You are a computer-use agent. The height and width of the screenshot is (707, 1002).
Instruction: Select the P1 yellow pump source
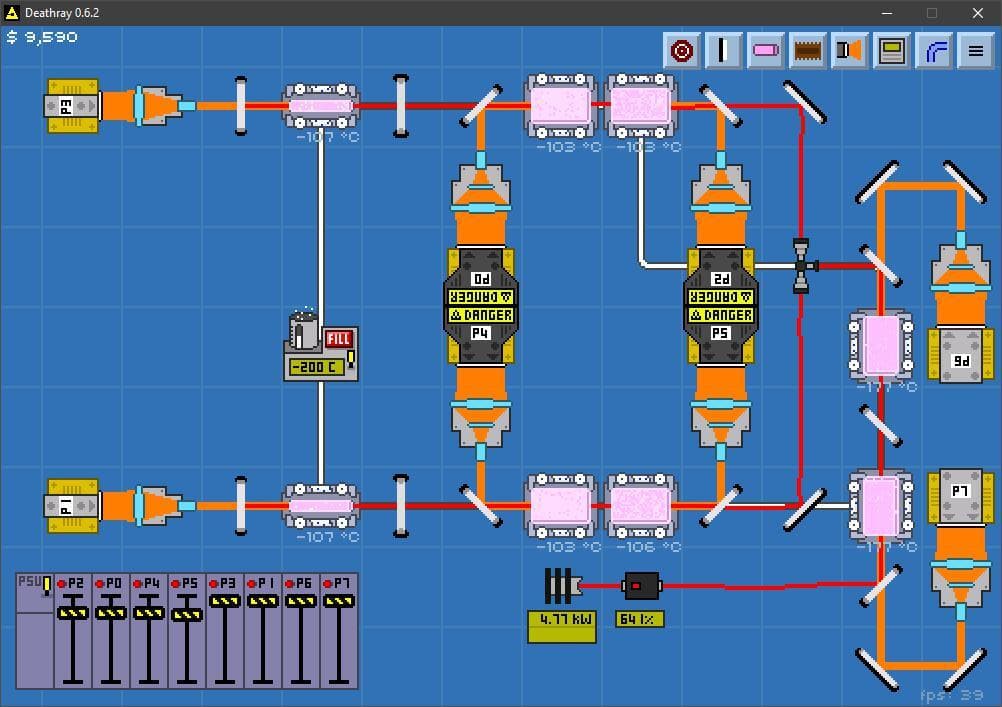(x=72, y=506)
